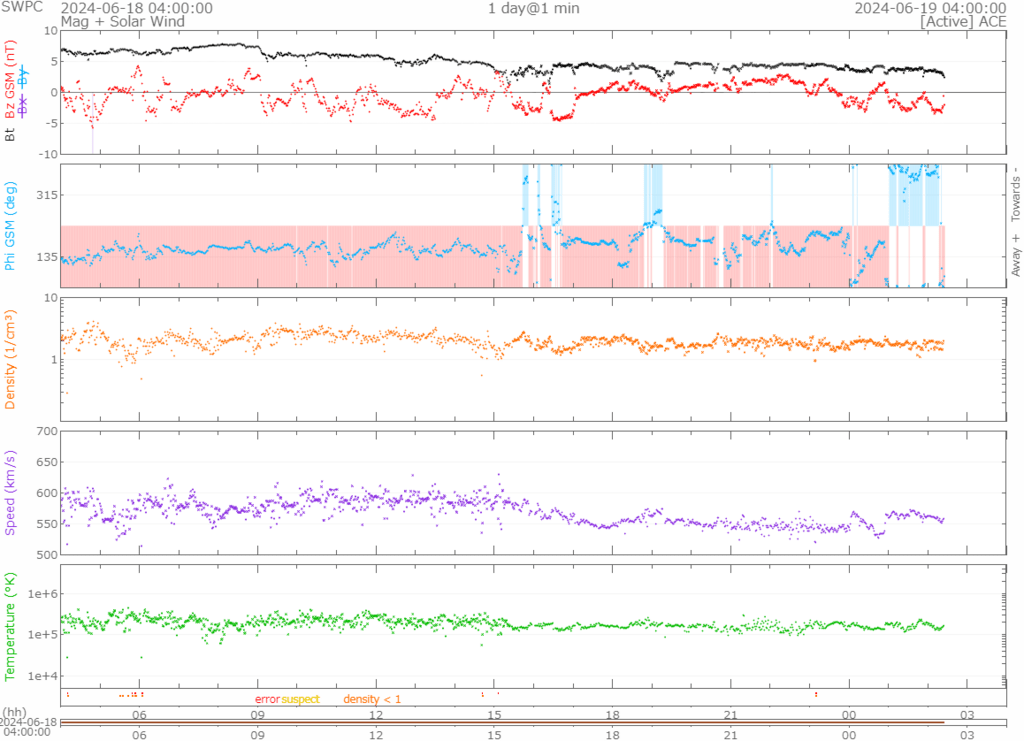Click the Temperature (°K) axis label
The width and height of the screenshot is (1024, 741).
[11, 626]
